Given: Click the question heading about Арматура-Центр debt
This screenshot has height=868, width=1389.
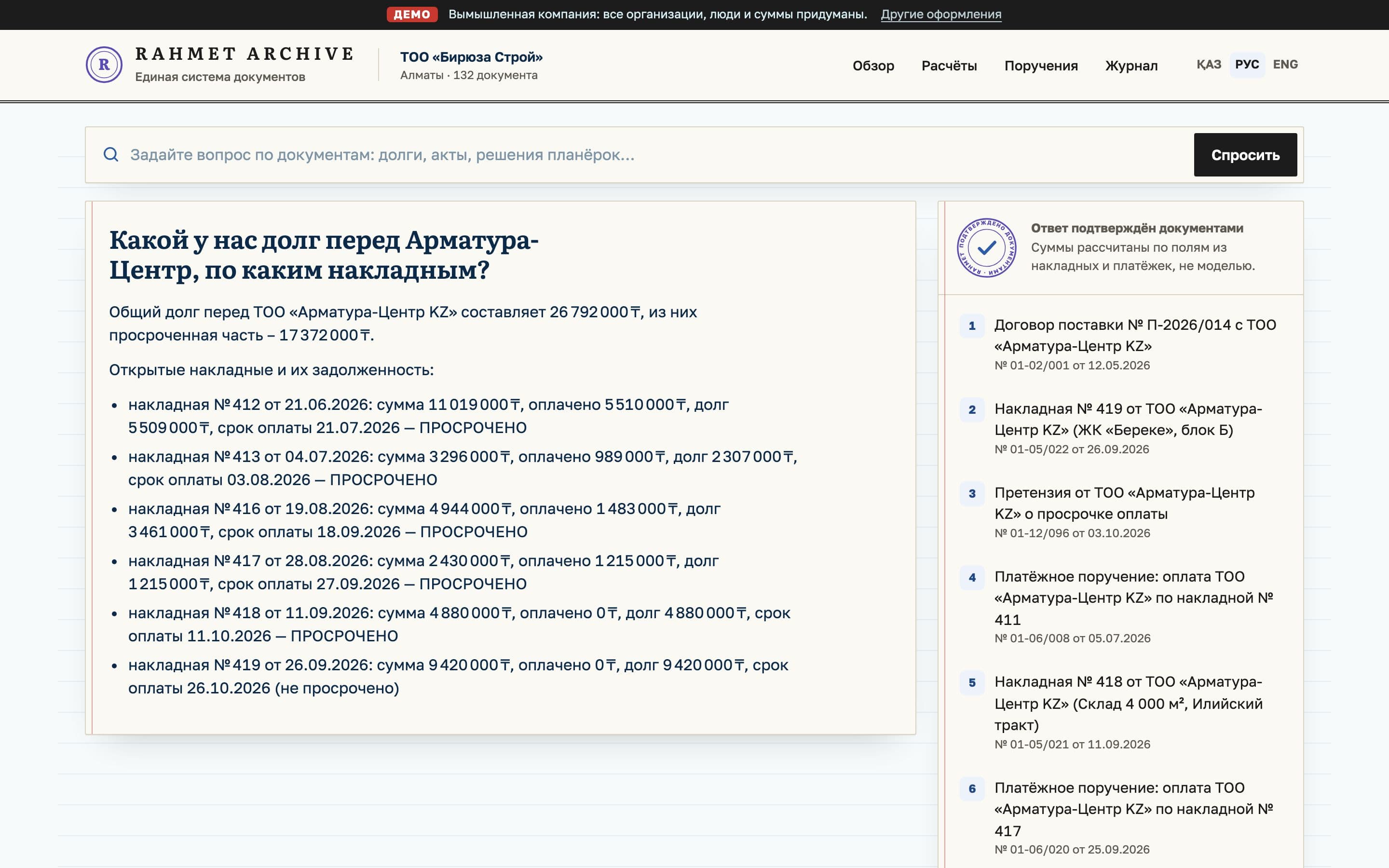Looking at the screenshot, I should 324,255.
